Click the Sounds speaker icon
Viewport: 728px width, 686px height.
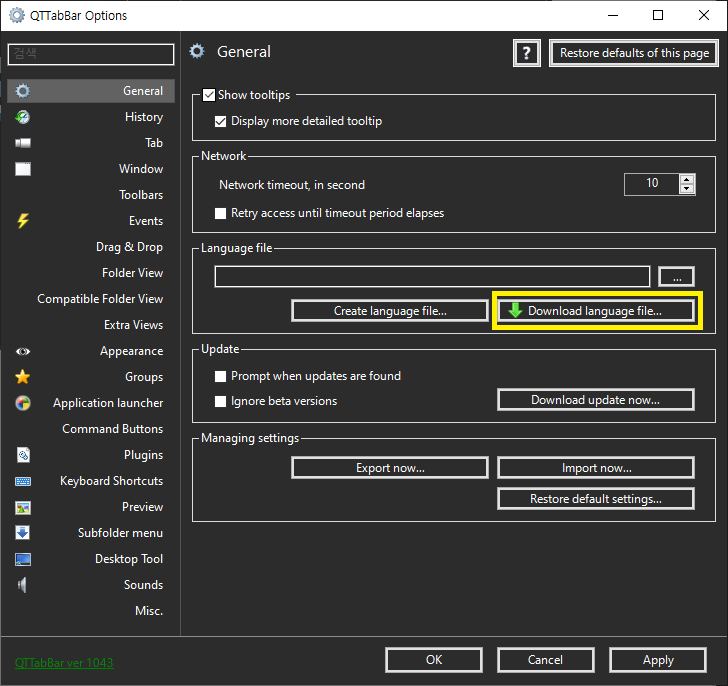click(22, 585)
